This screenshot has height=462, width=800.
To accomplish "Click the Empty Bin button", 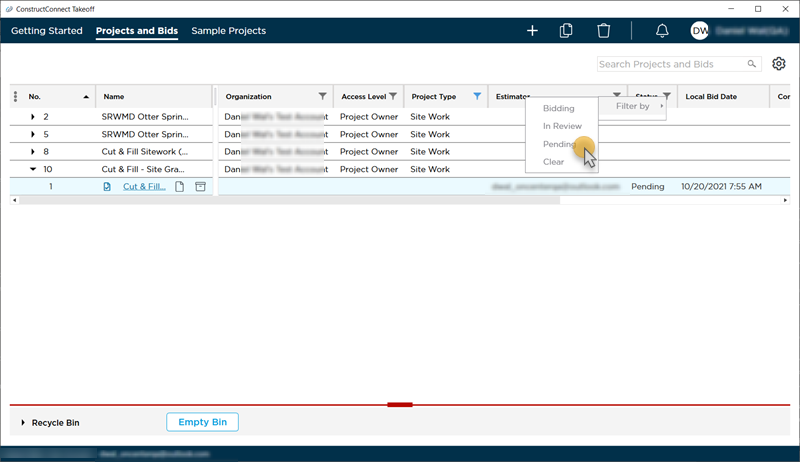I will click(x=203, y=422).
